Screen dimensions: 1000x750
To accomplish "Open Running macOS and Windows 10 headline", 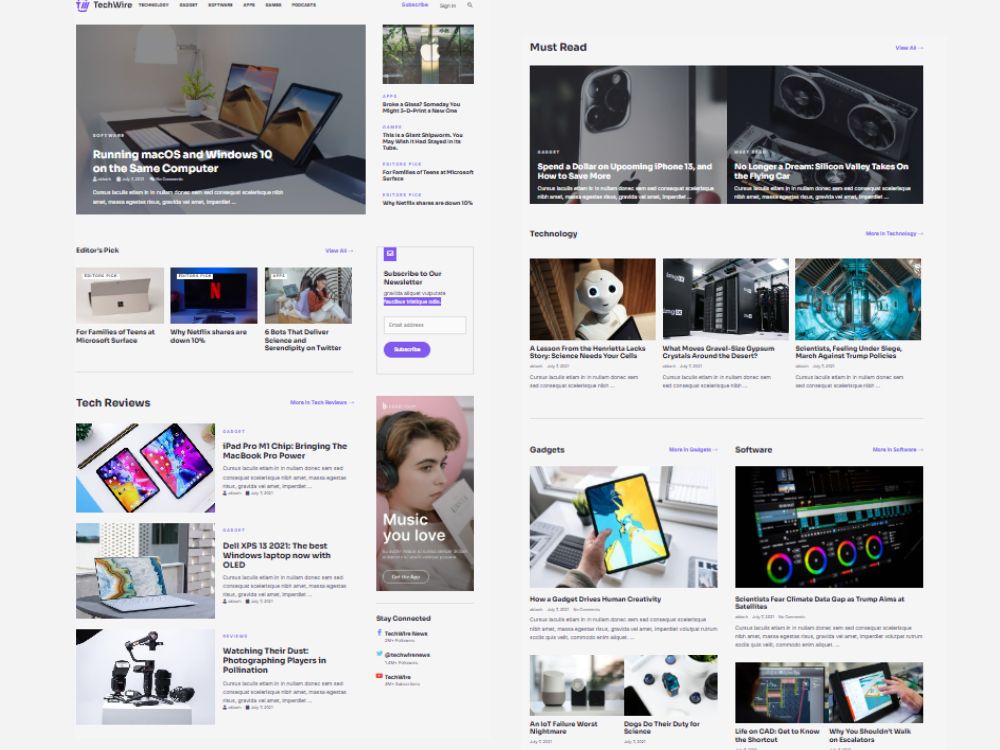I will pos(182,161).
